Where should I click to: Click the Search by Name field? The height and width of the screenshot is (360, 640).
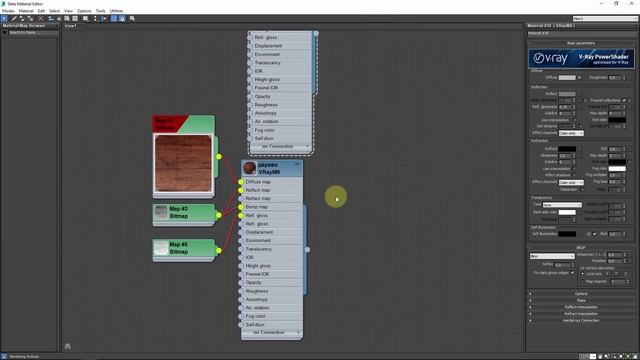(x=33, y=33)
